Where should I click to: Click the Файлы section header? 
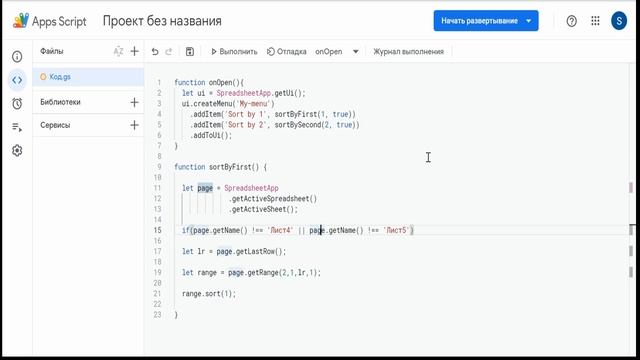tap(51, 51)
